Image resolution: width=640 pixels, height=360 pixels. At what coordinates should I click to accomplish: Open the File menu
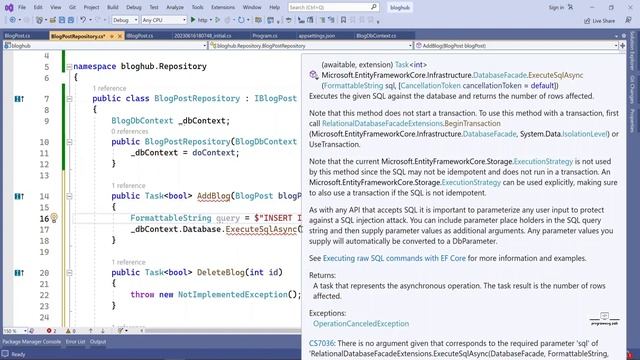coord(22,7)
